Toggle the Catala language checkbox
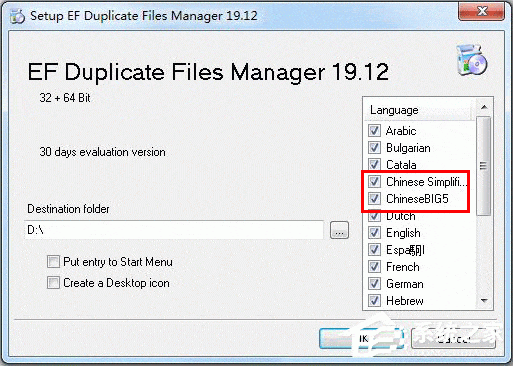 point(374,164)
